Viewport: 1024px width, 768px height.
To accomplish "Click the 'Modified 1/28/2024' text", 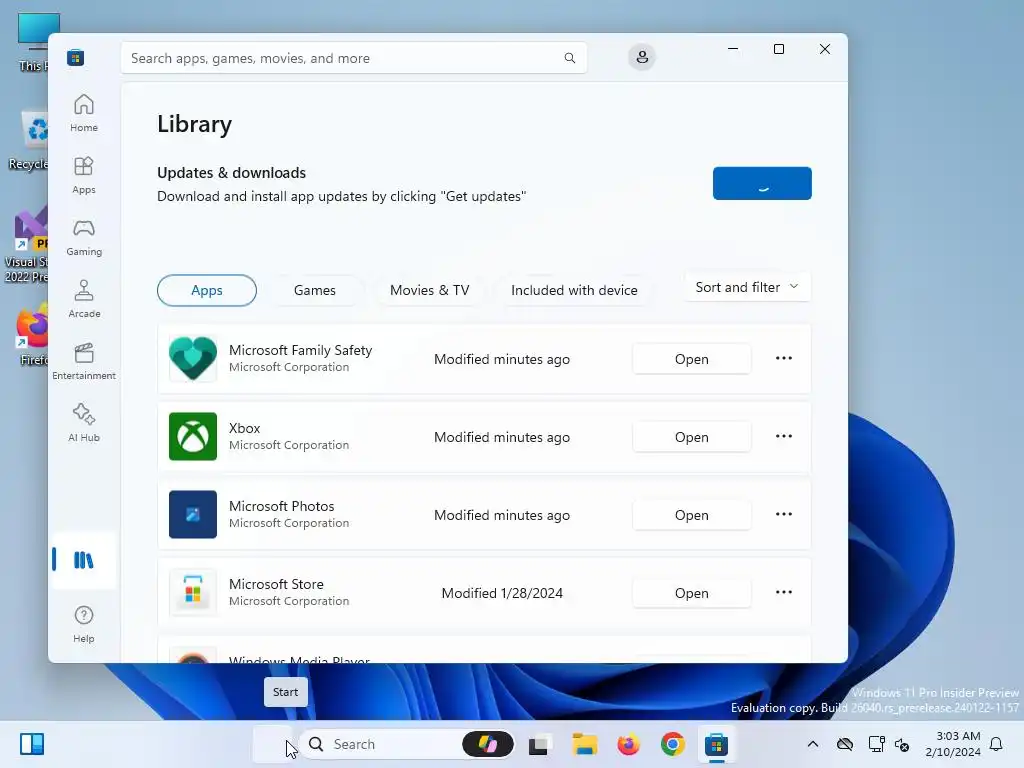I will (x=502, y=593).
